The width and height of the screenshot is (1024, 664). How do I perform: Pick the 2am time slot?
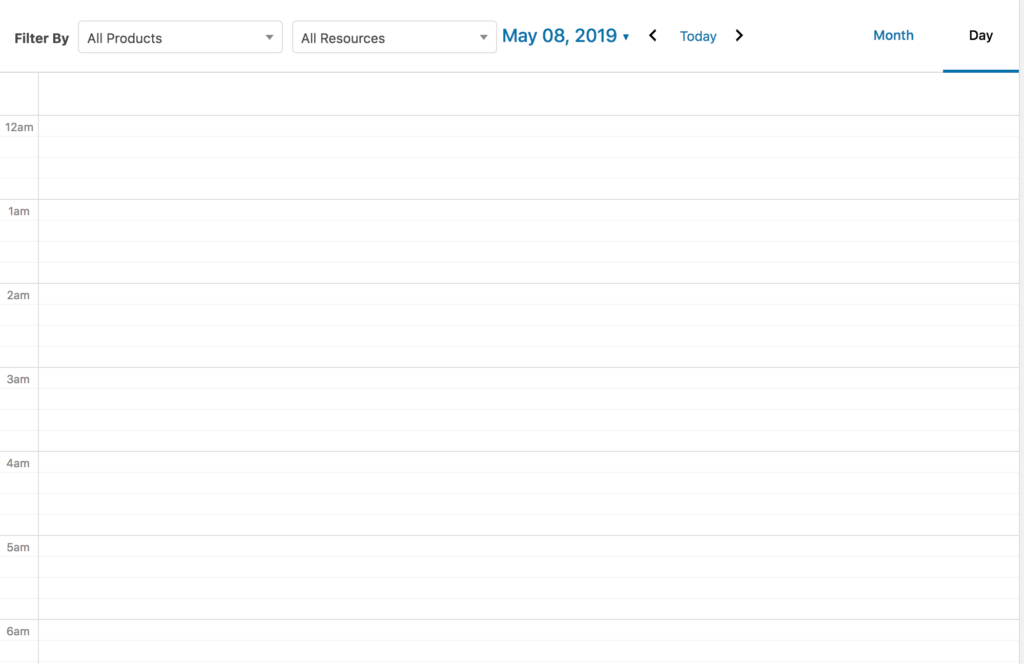click(528, 295)
